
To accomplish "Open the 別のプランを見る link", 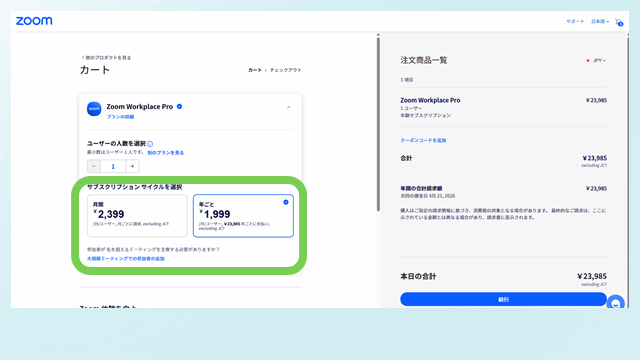I will (165, 153).
